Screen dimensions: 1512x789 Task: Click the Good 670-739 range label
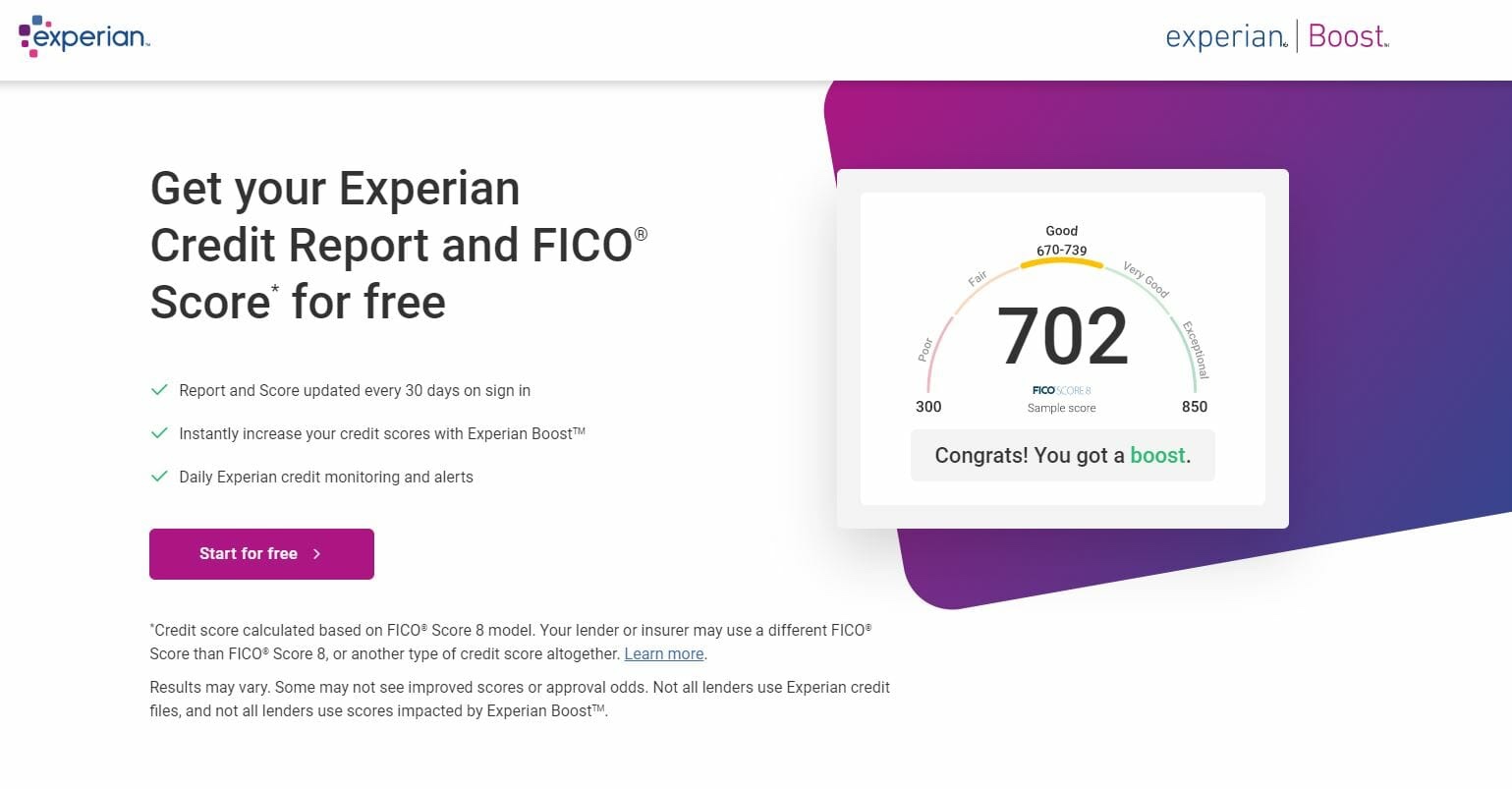[x=1062, y=241]
